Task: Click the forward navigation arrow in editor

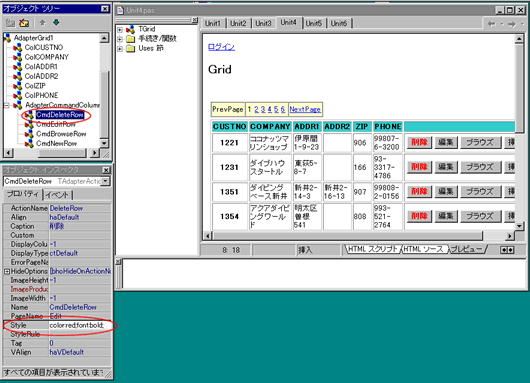Action: point(512,24)
